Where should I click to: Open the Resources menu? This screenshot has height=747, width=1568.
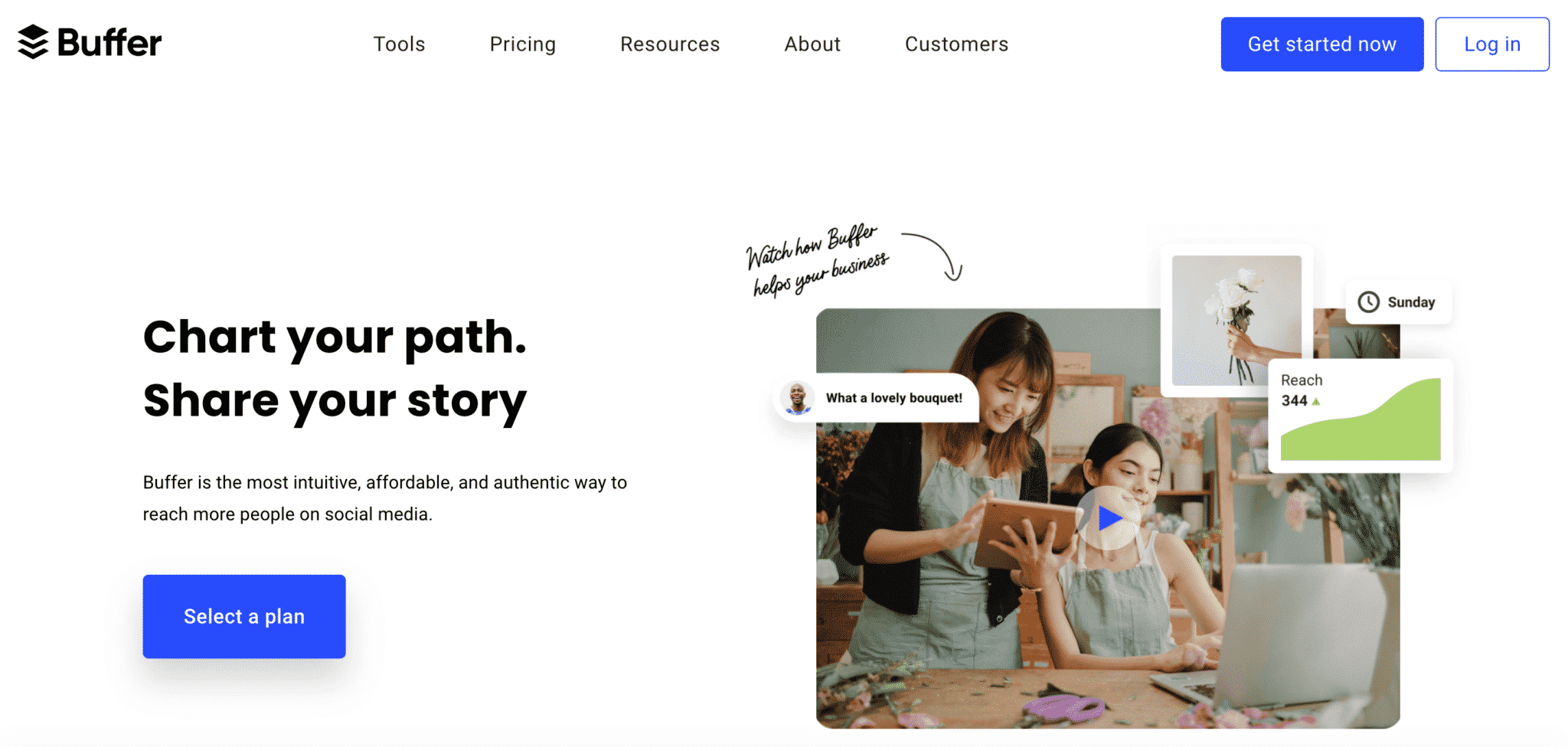point(670,44)
